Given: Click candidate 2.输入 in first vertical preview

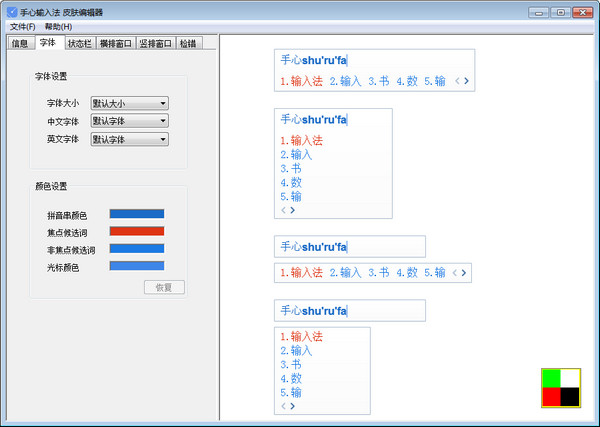Looking at the screenshot, I should coord(296,155).
